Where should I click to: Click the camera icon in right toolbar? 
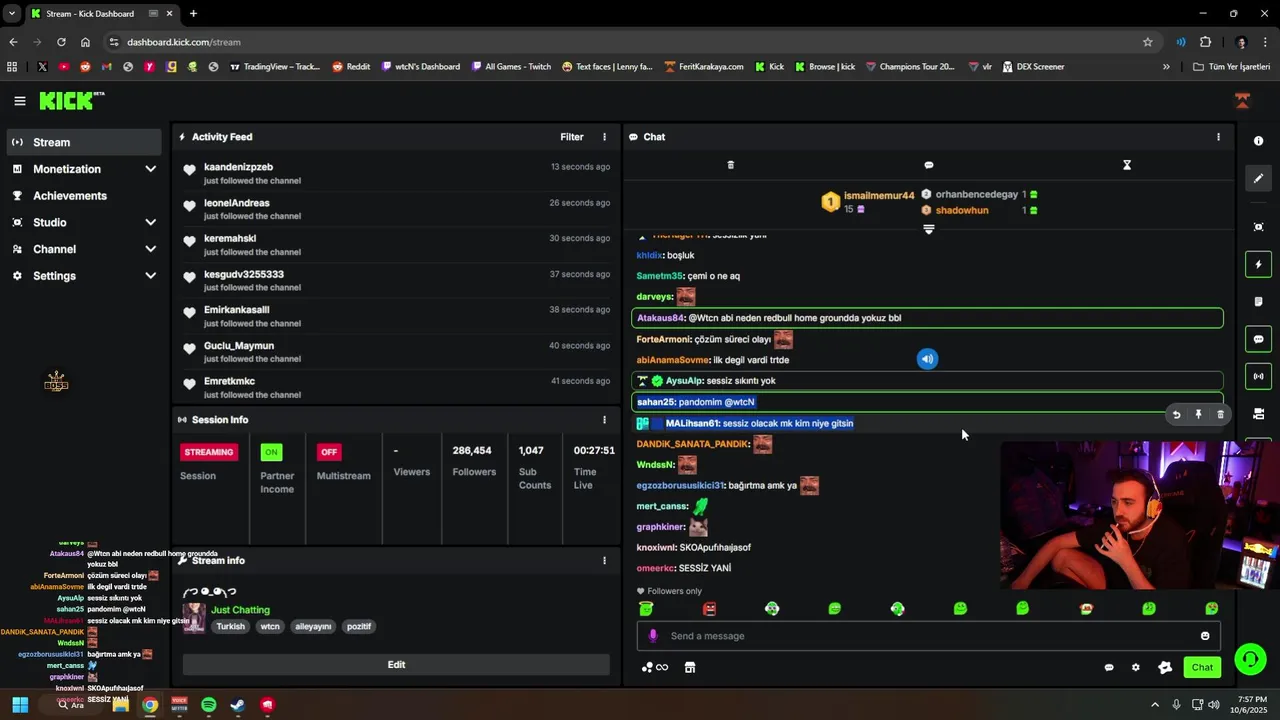(x=1258, y=414)
